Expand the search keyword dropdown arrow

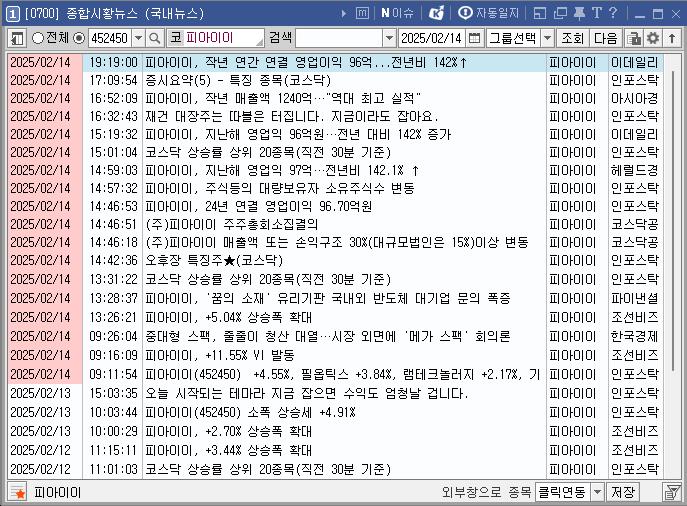(389, 39)
